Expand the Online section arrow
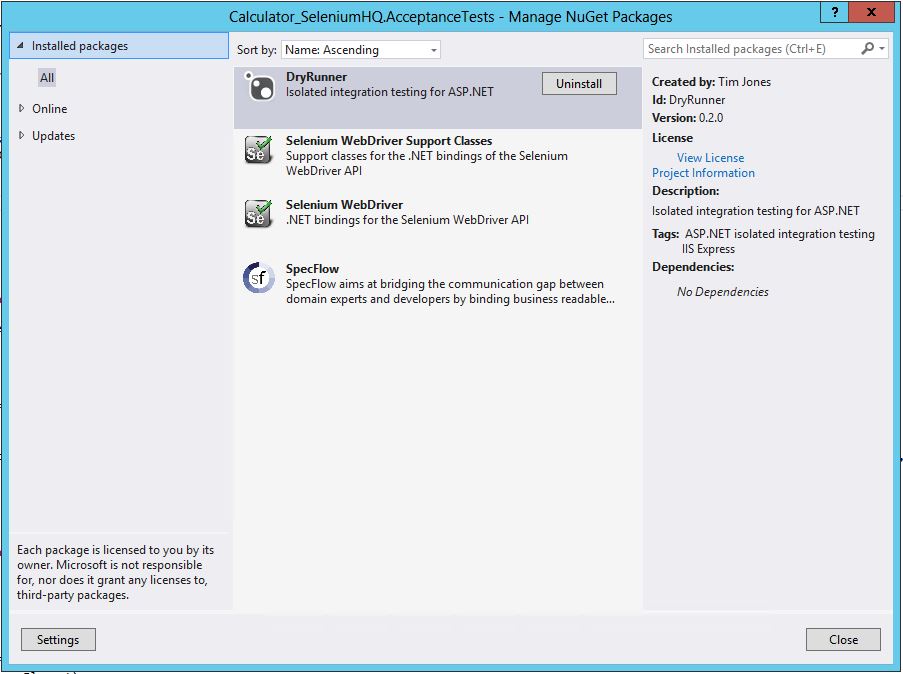903x674 pixels. coord(21,108)
